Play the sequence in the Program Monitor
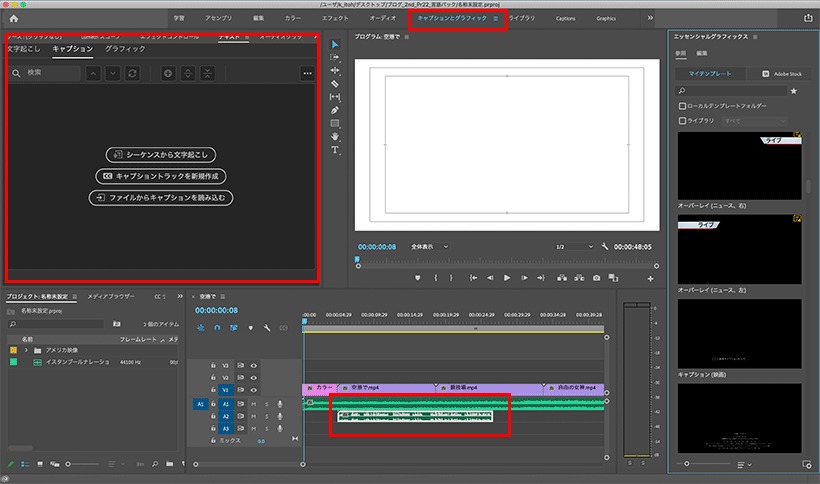Screen dimensions: 820x484 pos(507,278)
